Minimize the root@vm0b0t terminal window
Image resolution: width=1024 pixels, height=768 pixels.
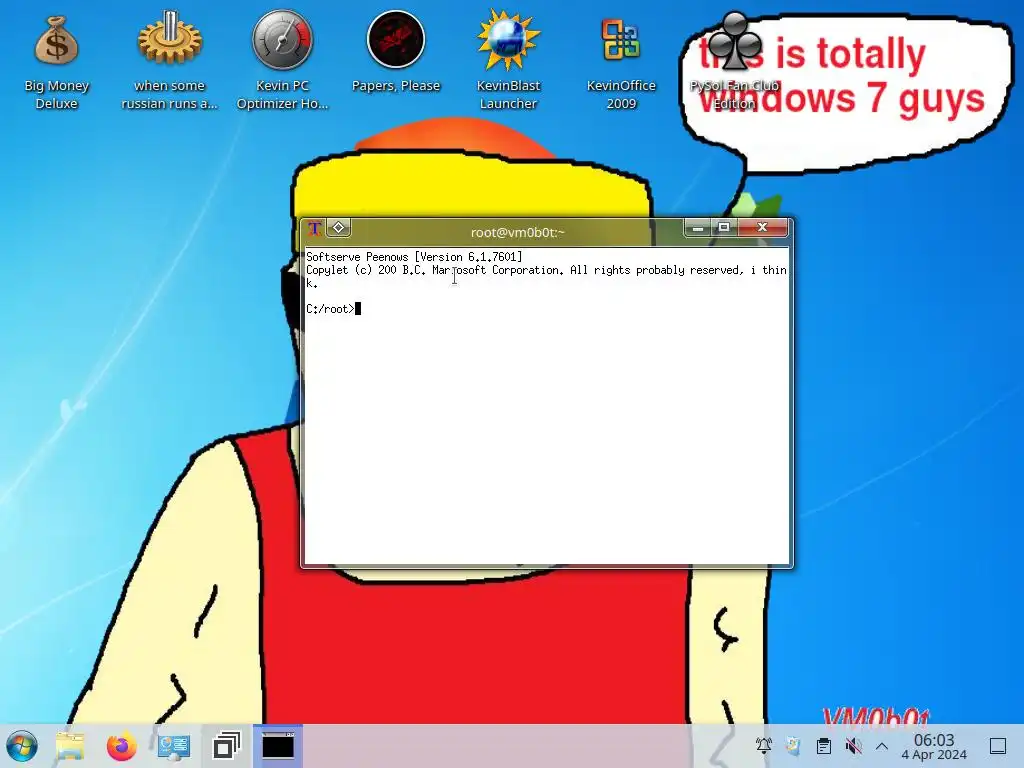[697, 227]
